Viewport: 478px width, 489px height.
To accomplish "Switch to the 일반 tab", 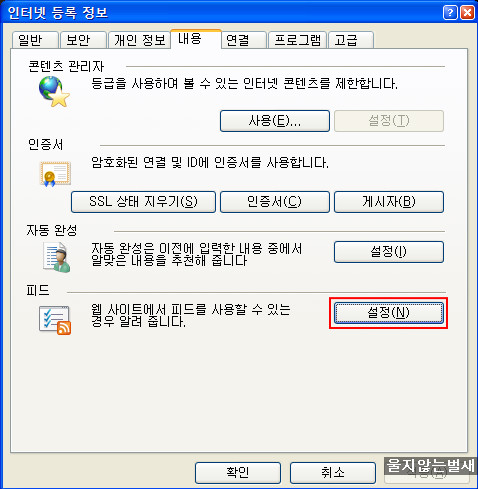I will pos(35,40).
